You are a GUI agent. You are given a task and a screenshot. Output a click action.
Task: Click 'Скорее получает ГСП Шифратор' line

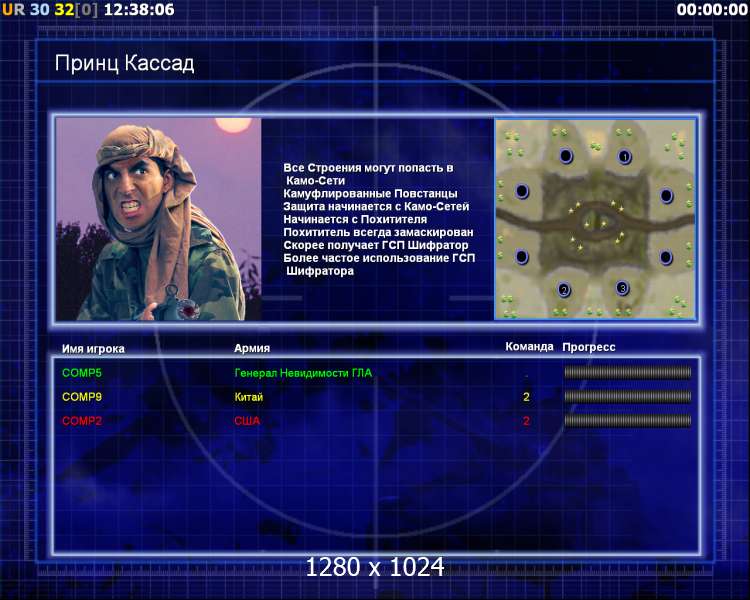376,245
